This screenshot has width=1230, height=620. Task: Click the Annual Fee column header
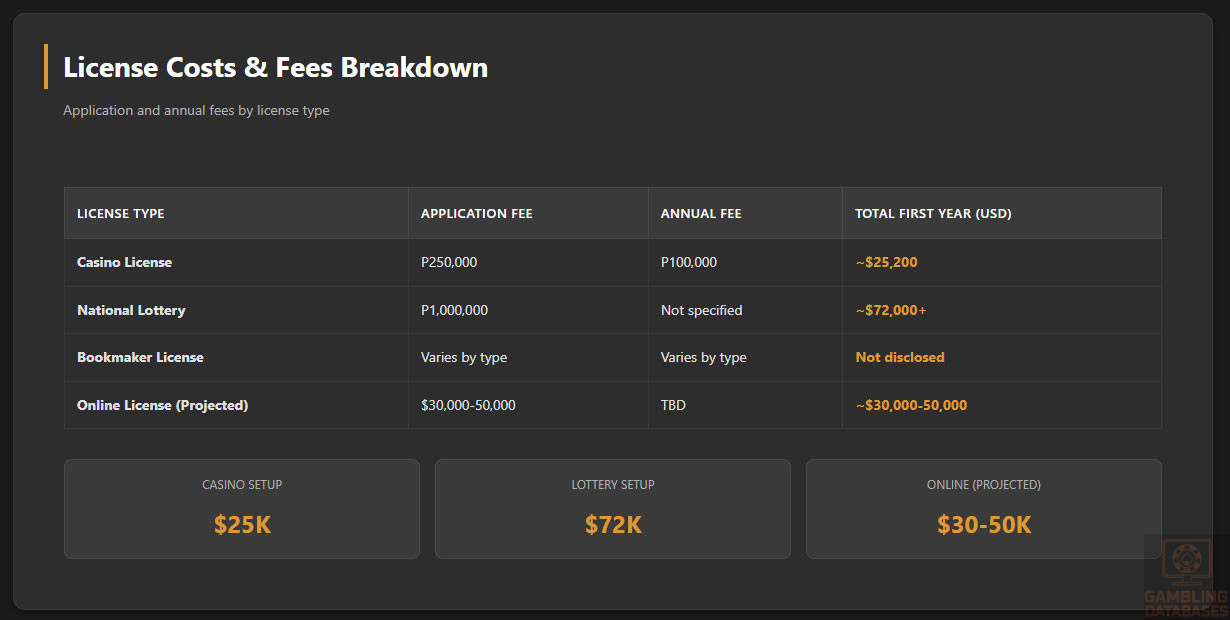click(x=701, y=214)
